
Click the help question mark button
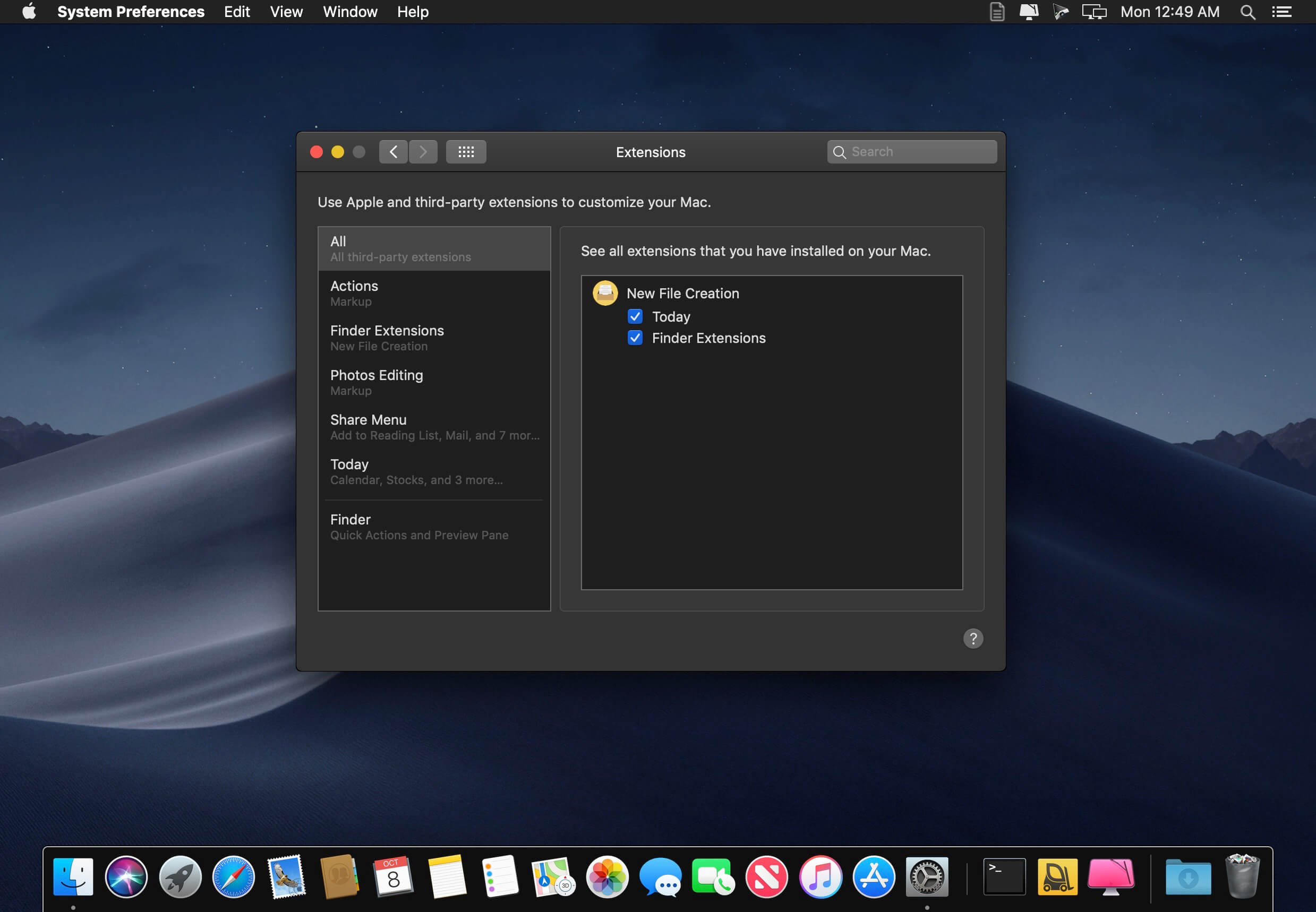click(x=972, y=638)
